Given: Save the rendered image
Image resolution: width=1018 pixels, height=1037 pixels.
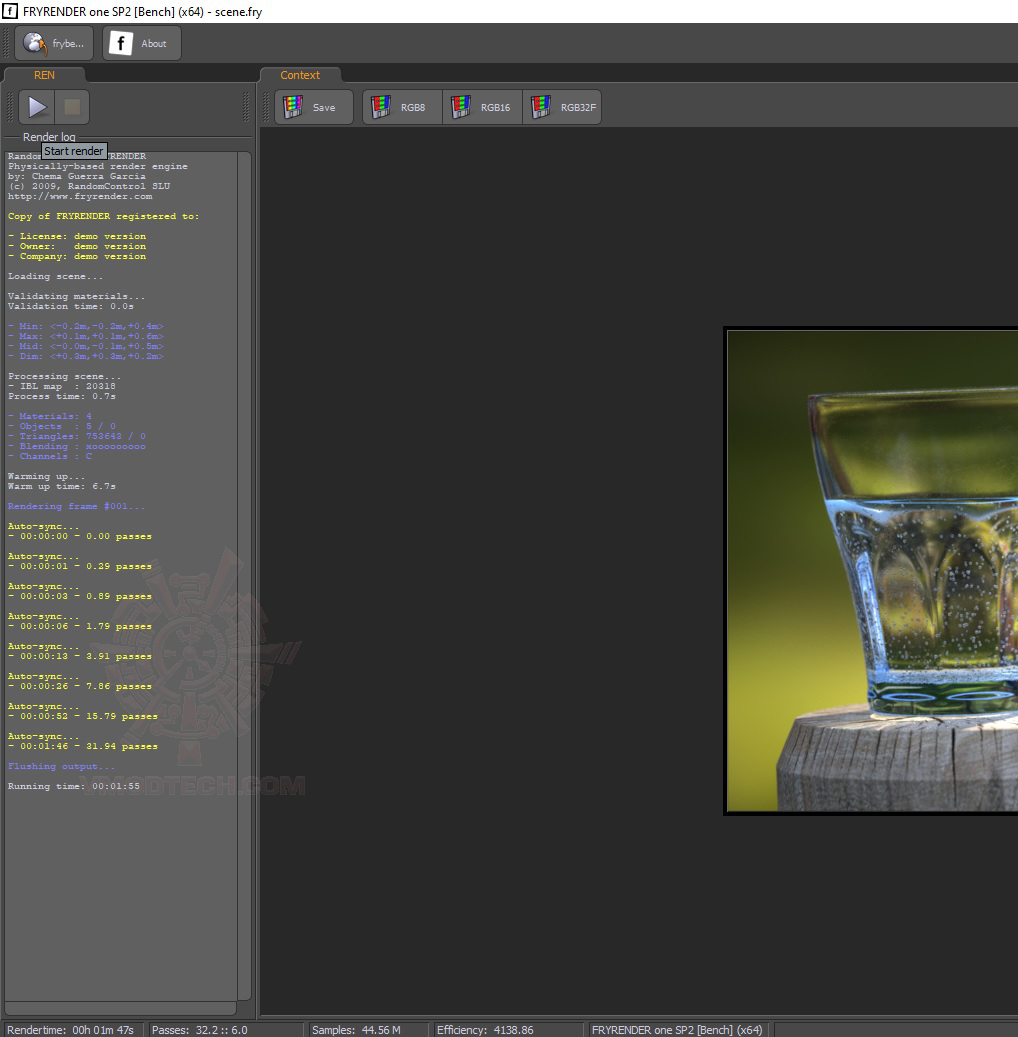Looking at the screenshot, I should 314,107.
